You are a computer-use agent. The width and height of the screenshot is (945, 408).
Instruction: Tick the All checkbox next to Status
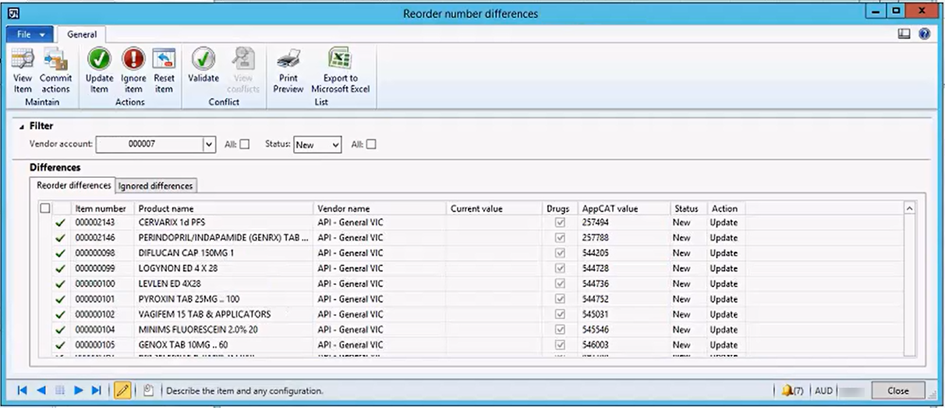(371, 145)
